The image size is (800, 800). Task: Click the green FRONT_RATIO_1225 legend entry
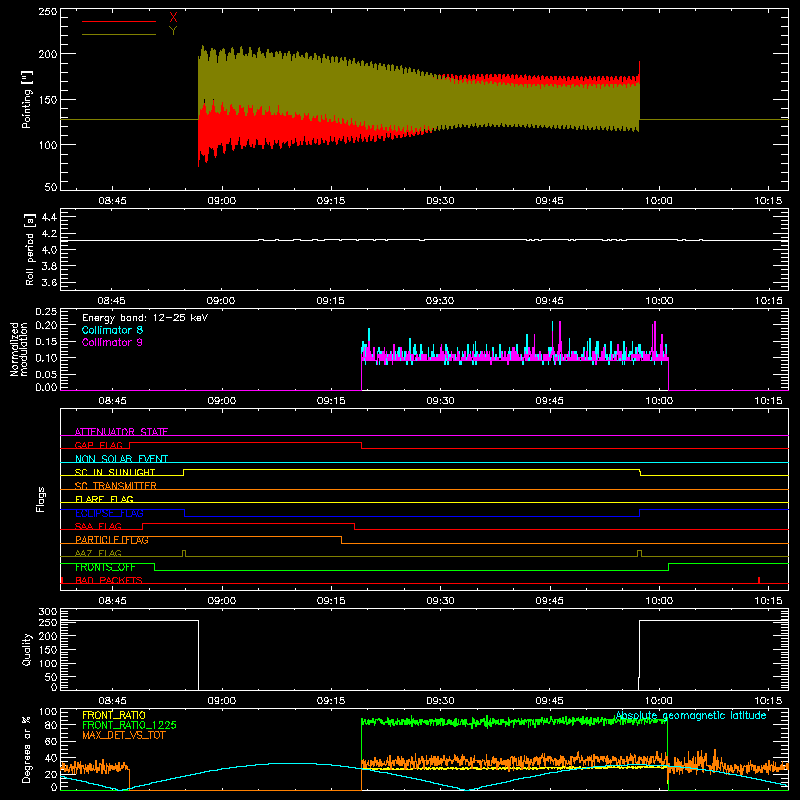[129, 725]
